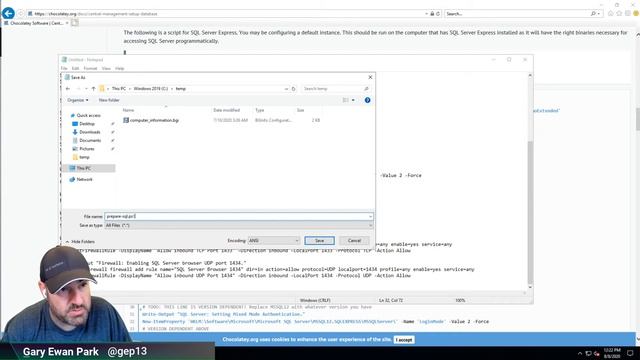Screen dimensions: 640x360
Task: Close the Save As dialog
Action: tap(370, 77)
